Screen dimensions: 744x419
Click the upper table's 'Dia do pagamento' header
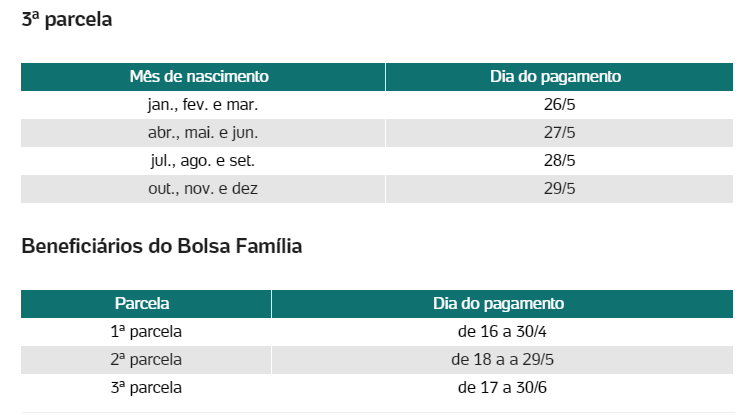tap(559, 76)
